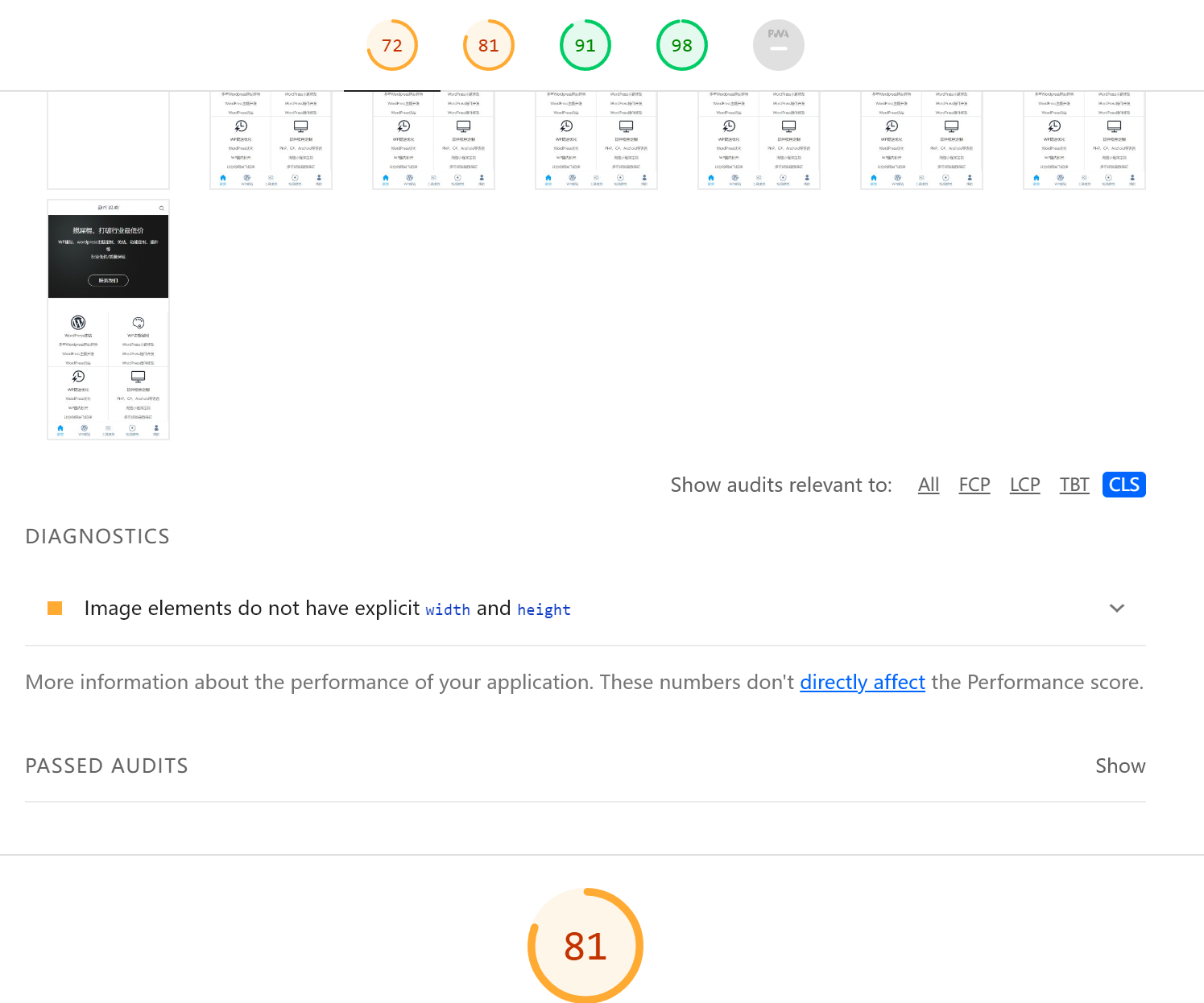
Task: Click the large 81 score gauge
Action: [x=585, y=945]
